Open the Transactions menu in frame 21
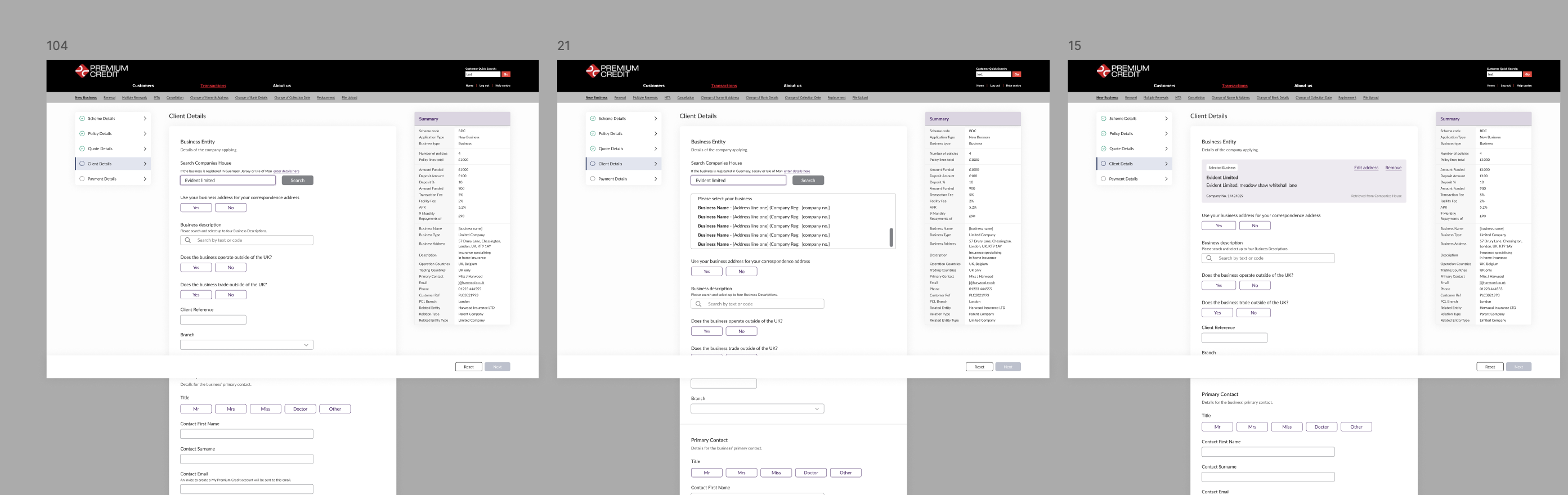Screen dimensions: 1568x495 (x=724, y=85)
